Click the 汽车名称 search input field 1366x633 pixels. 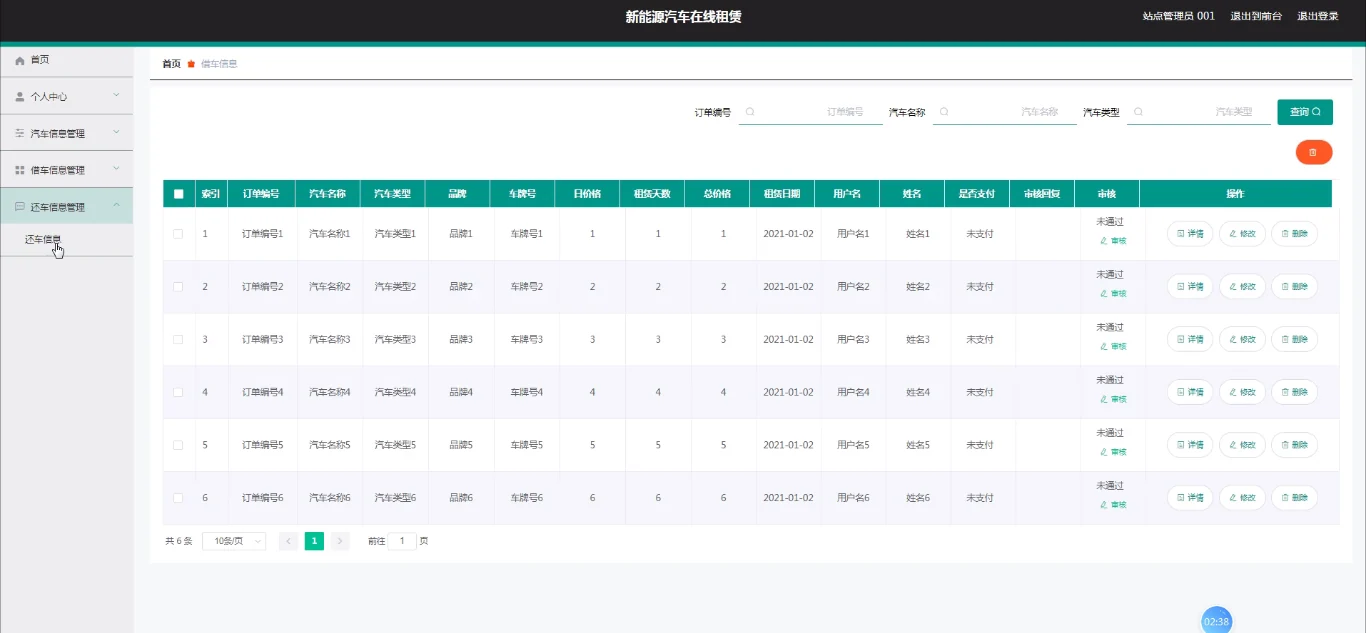(x=1005, y=112)
